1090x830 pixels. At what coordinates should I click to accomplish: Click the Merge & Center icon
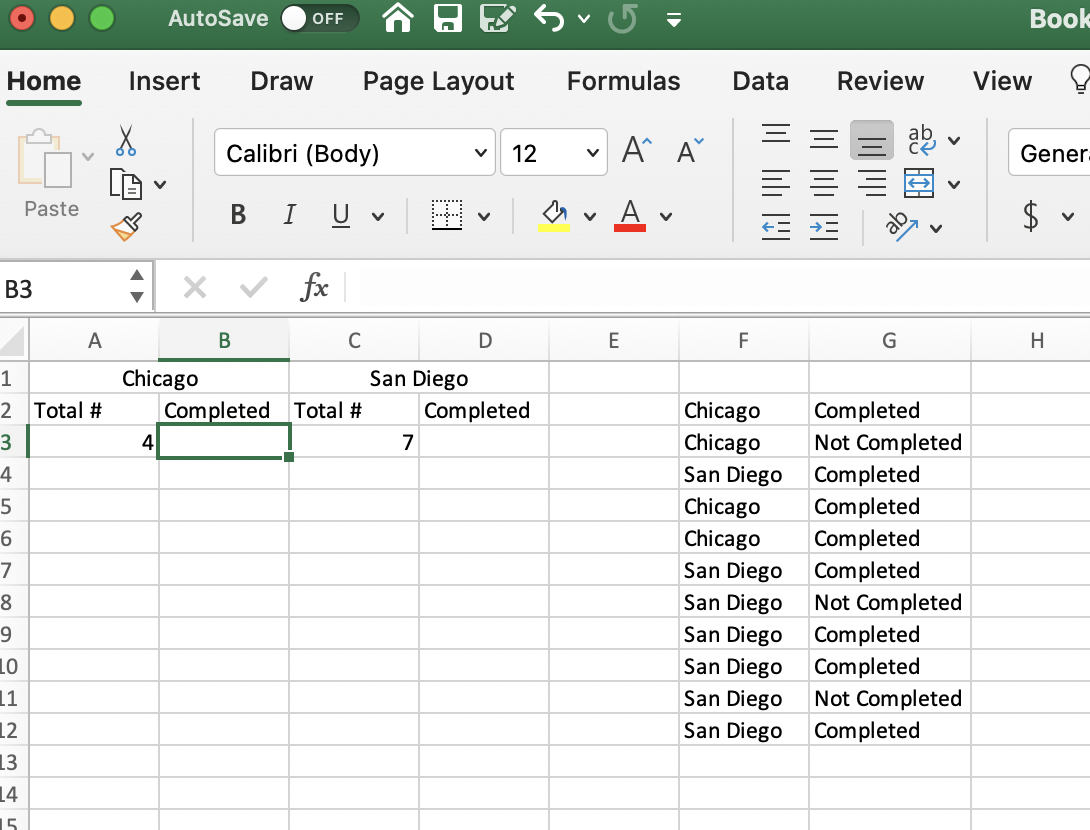(x=919, y=183)
